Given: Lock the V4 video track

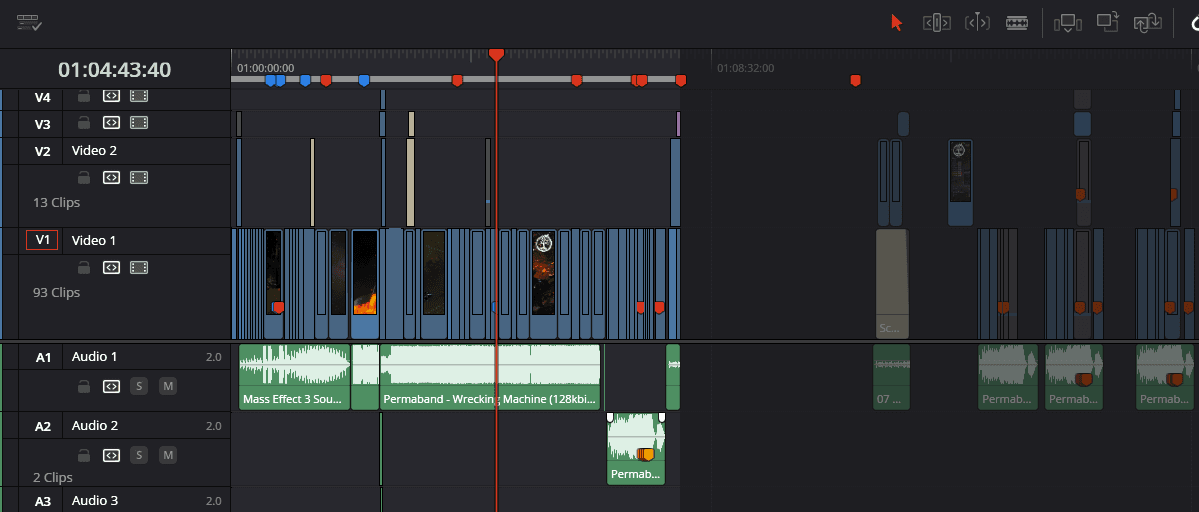Looking at the screenshot, I should point(84,97).
